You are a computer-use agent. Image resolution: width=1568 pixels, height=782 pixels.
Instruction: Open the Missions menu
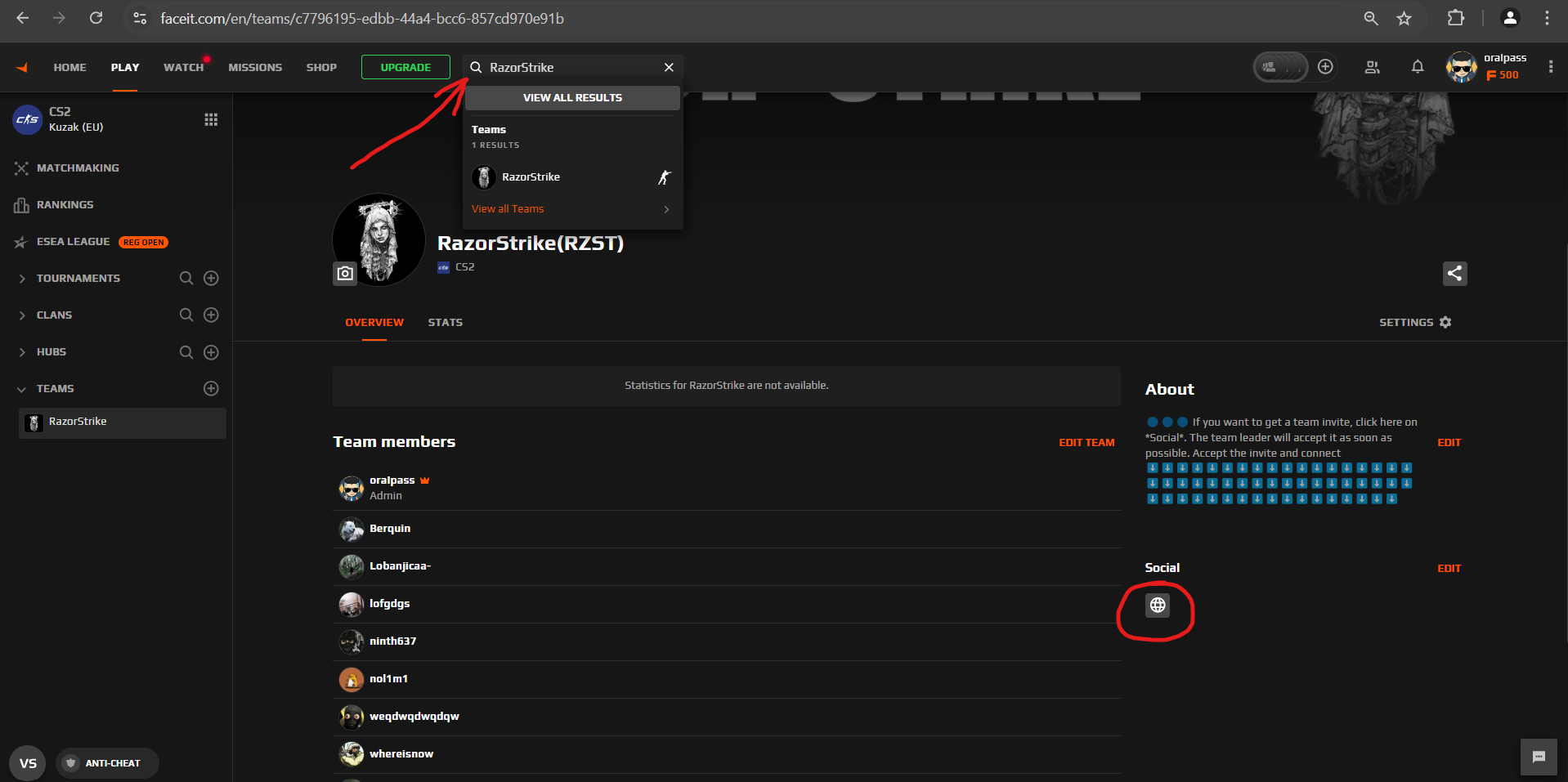[x=255, y=68]
